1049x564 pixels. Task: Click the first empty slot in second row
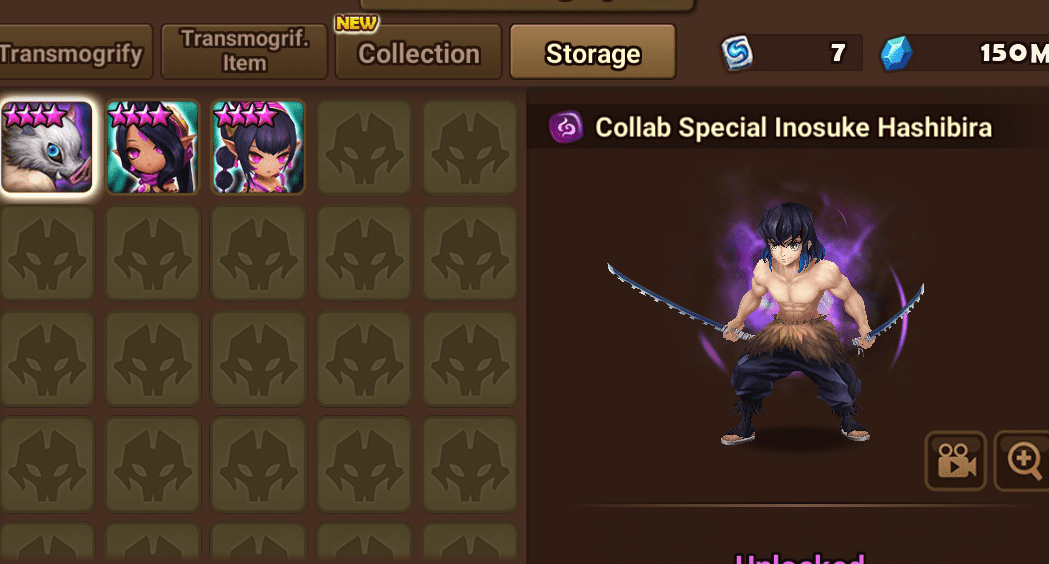click(x=47, y=253)
